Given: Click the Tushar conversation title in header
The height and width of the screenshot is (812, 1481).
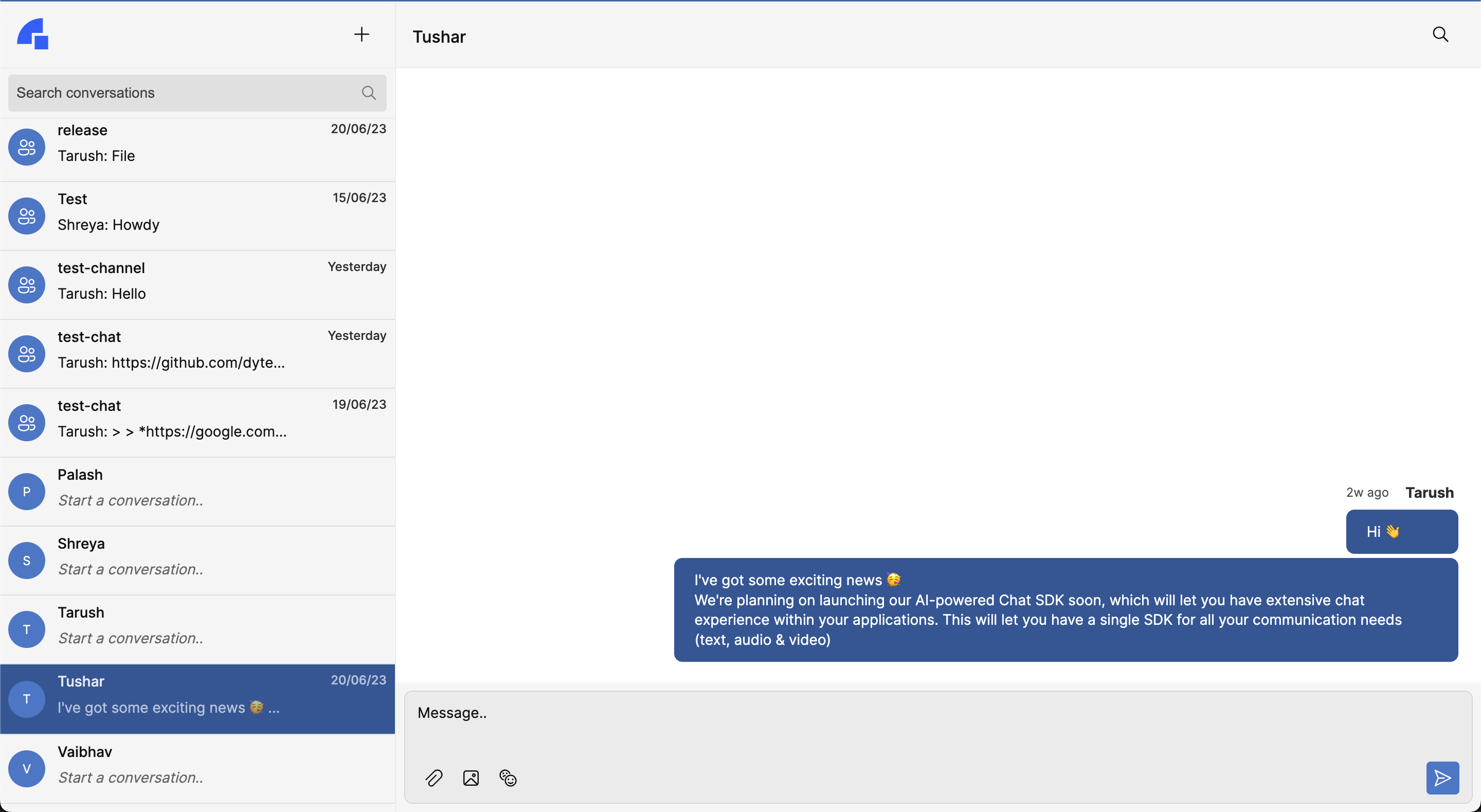Looking at the screenshot, I should pos(439,36).
